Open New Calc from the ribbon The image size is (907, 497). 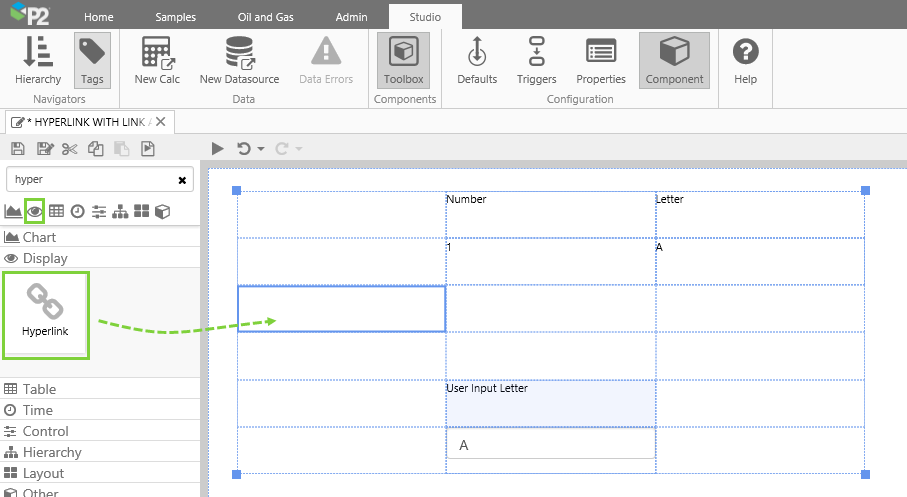[x=157, y=60]
